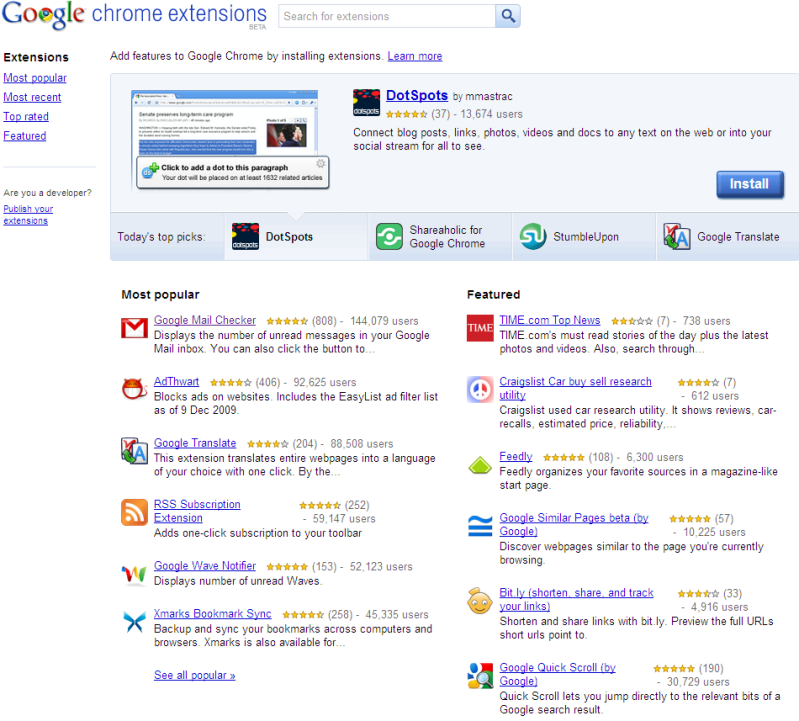Click the Google Quick Scroll icon
The height and width of the screenshot is (721, 799).
coord(480,676)
